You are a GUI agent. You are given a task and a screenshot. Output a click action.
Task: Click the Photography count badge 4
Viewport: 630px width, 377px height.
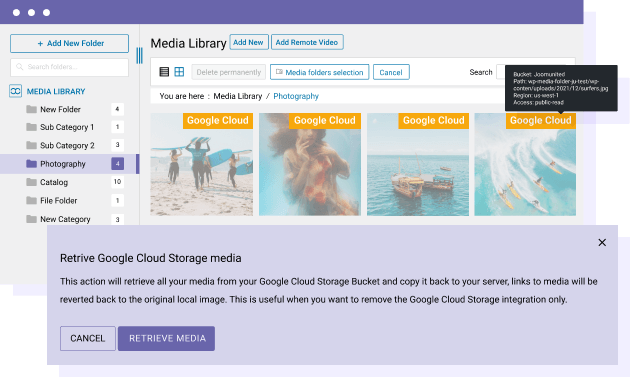point(117,164)
